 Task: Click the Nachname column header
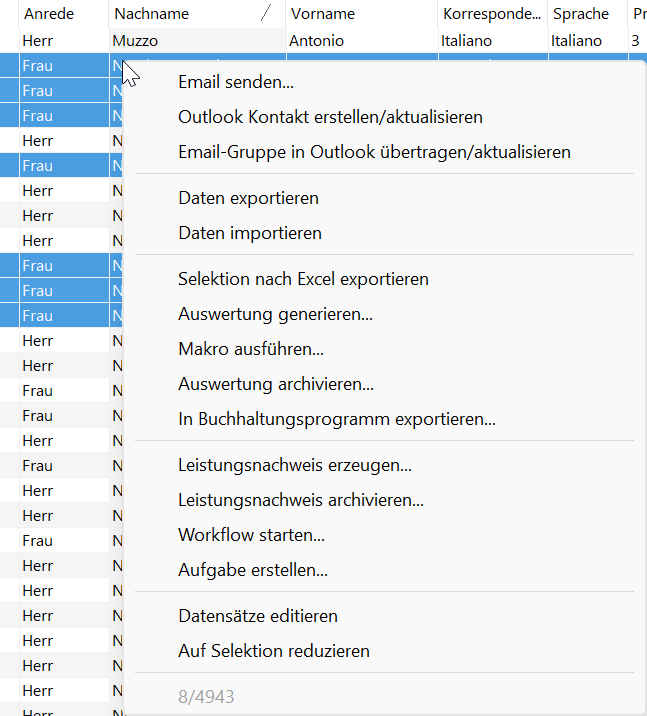(x=197, y=14)
